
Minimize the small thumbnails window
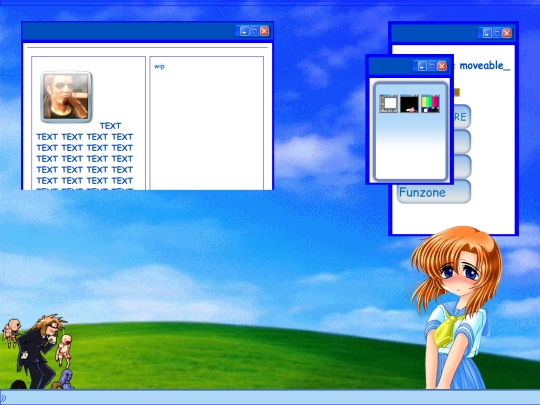point(422,66)
